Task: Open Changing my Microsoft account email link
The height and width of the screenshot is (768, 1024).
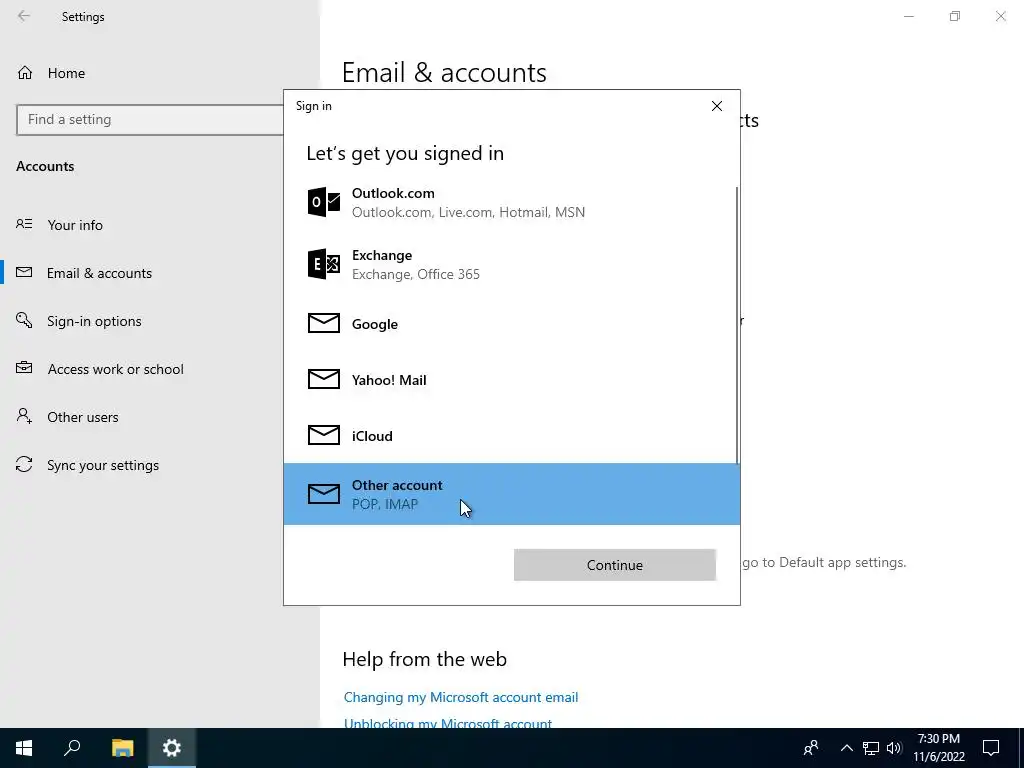Action: click(460, 697)
